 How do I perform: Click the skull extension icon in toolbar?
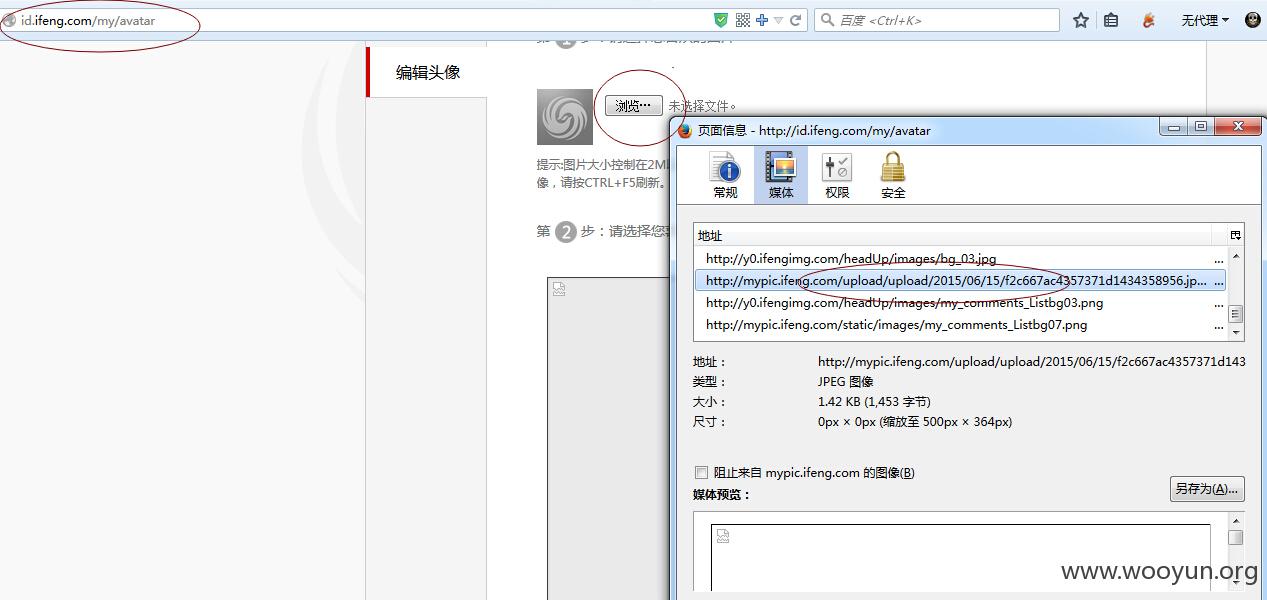pos(1253,20)
